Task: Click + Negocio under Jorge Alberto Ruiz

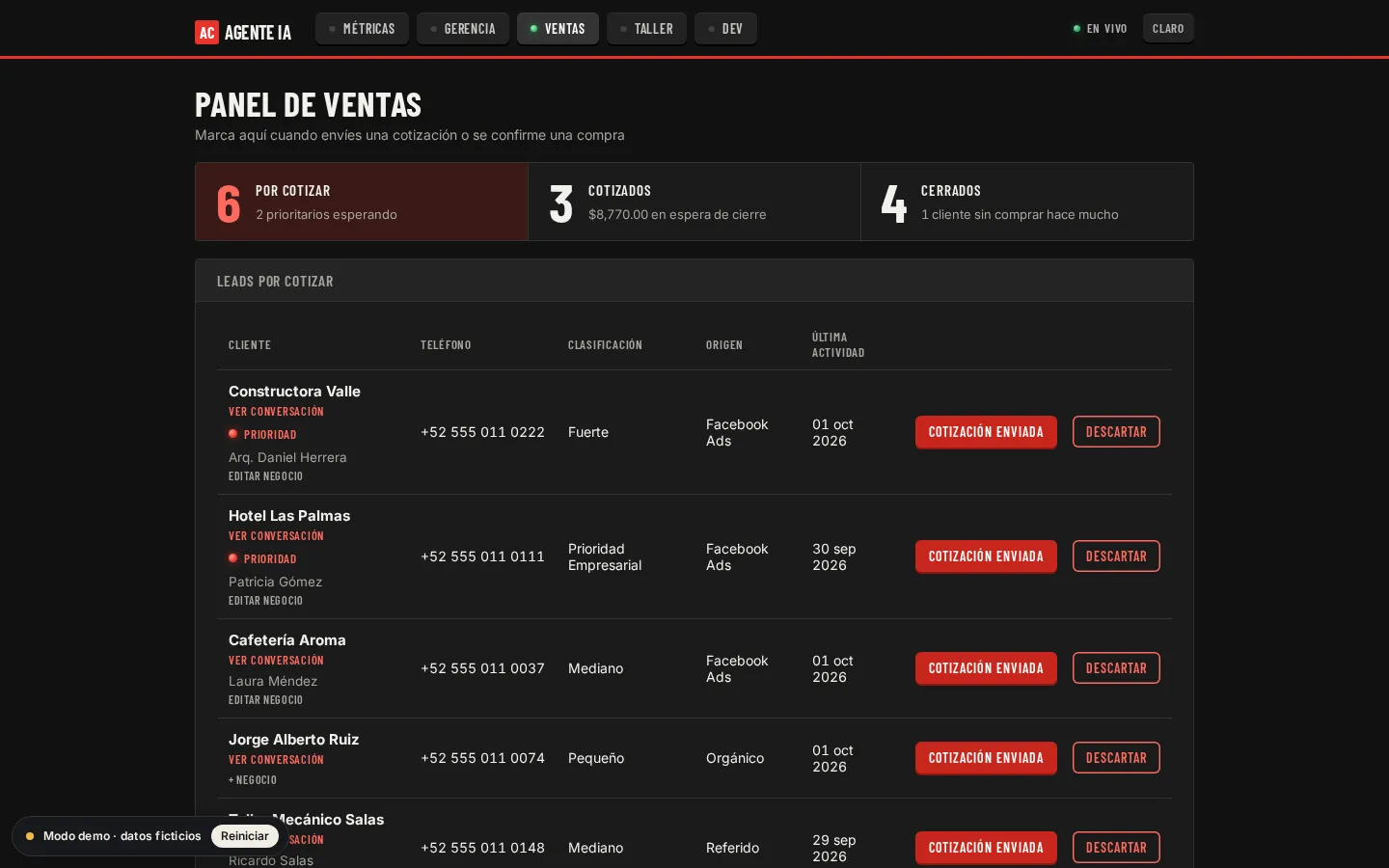Action: click(x=253, y=780)
